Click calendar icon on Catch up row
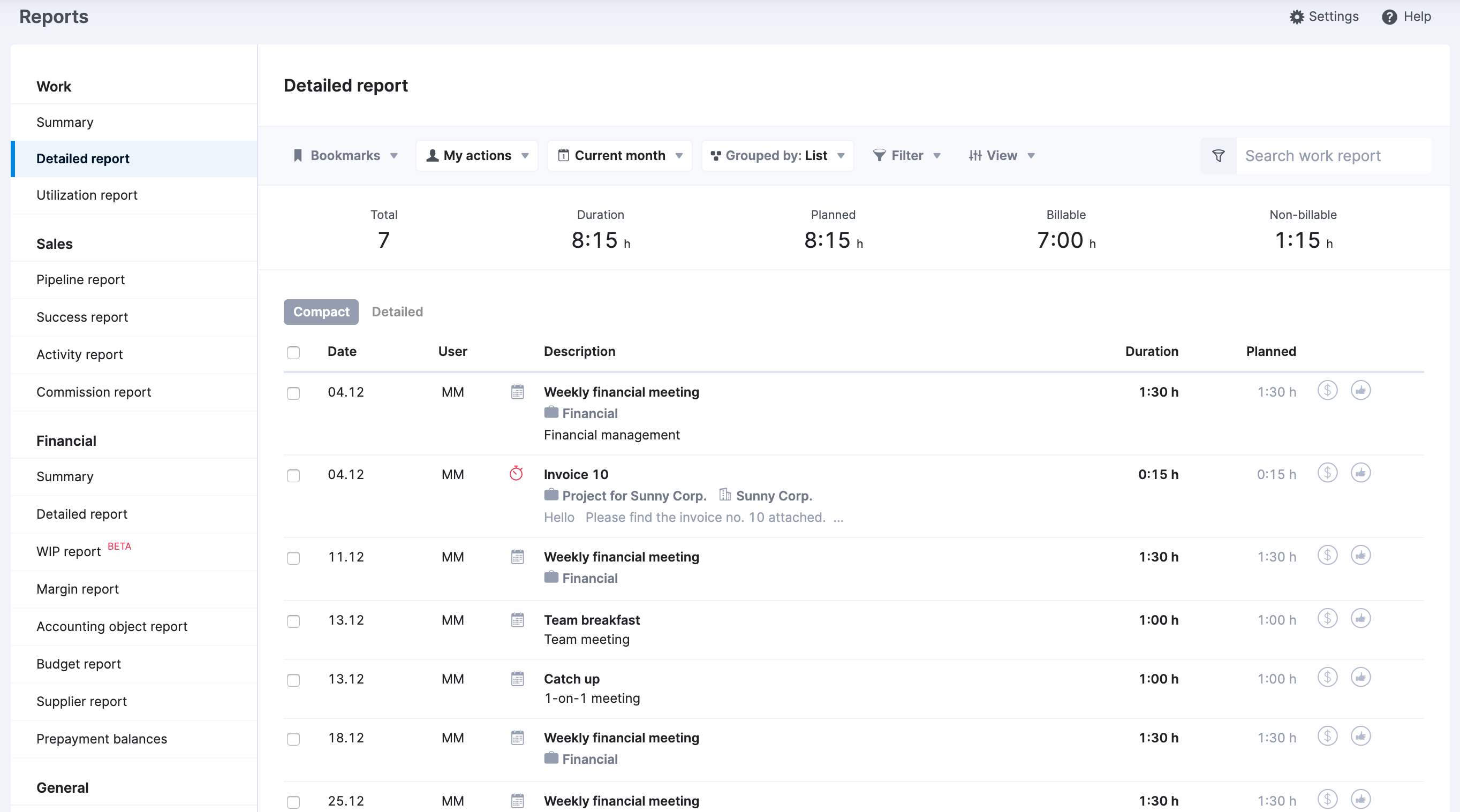Image resolution: width=1460 pixels, height=812 pixels. coord(517,679)
